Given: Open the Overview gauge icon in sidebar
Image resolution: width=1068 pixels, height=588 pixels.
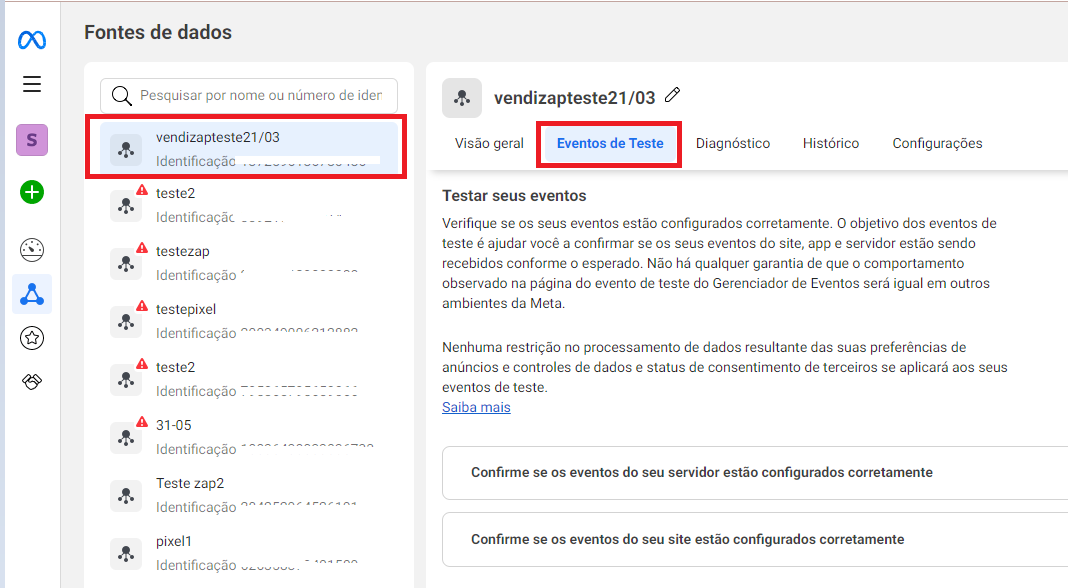Looking at the screenshot, I should pos(32,250).
